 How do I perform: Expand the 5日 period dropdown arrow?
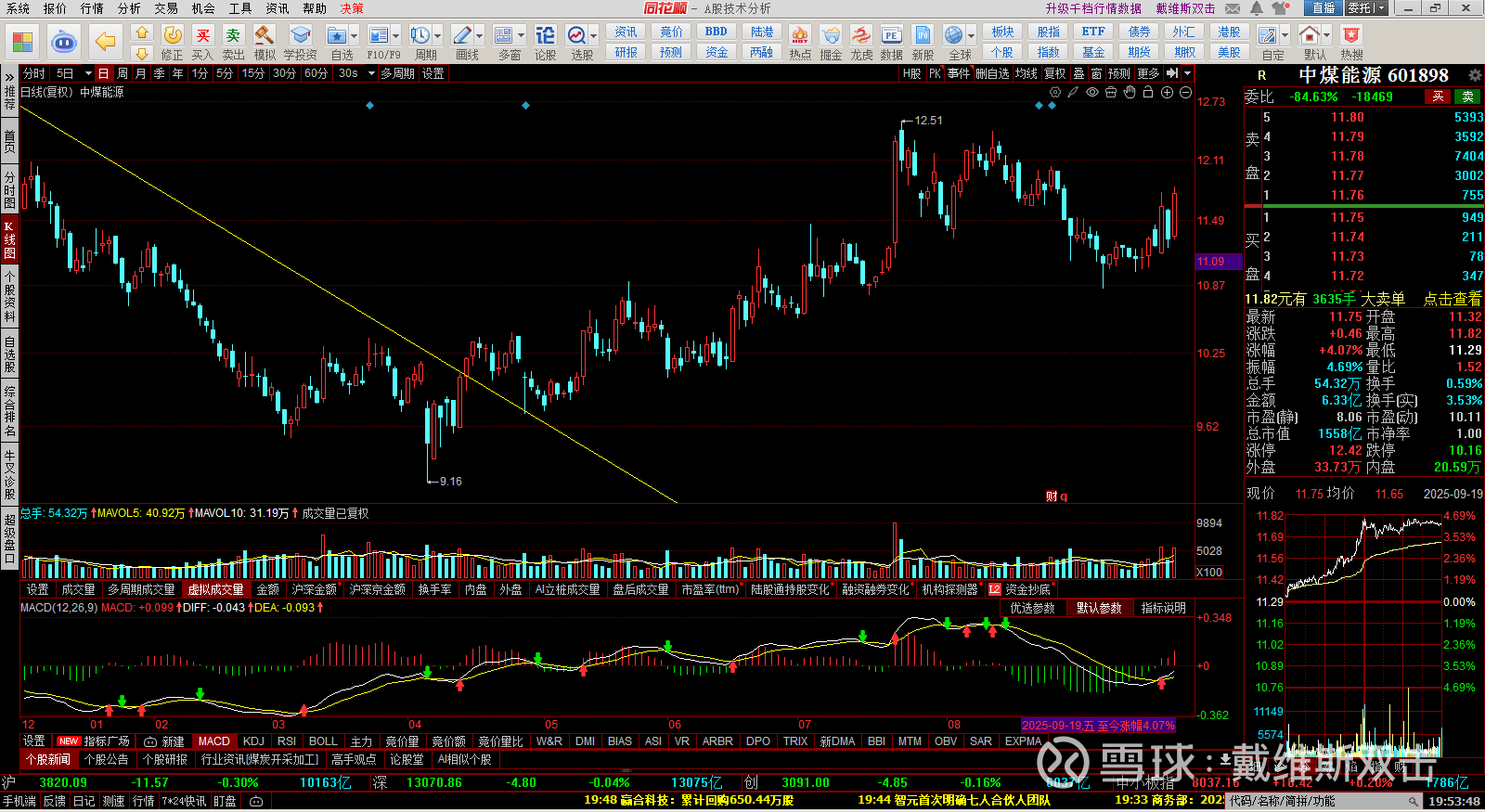pos(88,73)
